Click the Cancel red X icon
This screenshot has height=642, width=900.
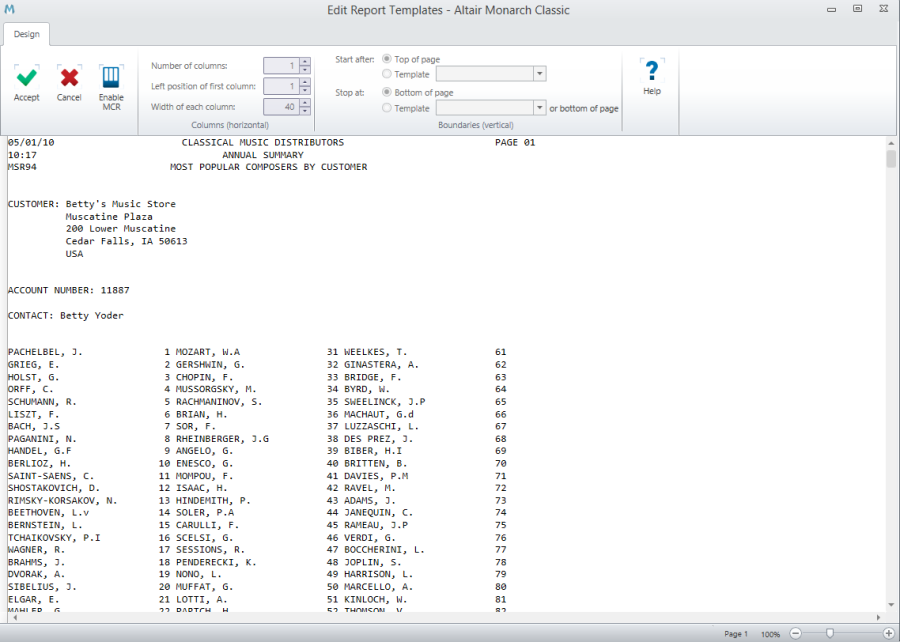pyautogui.click(x=69, y=76)
